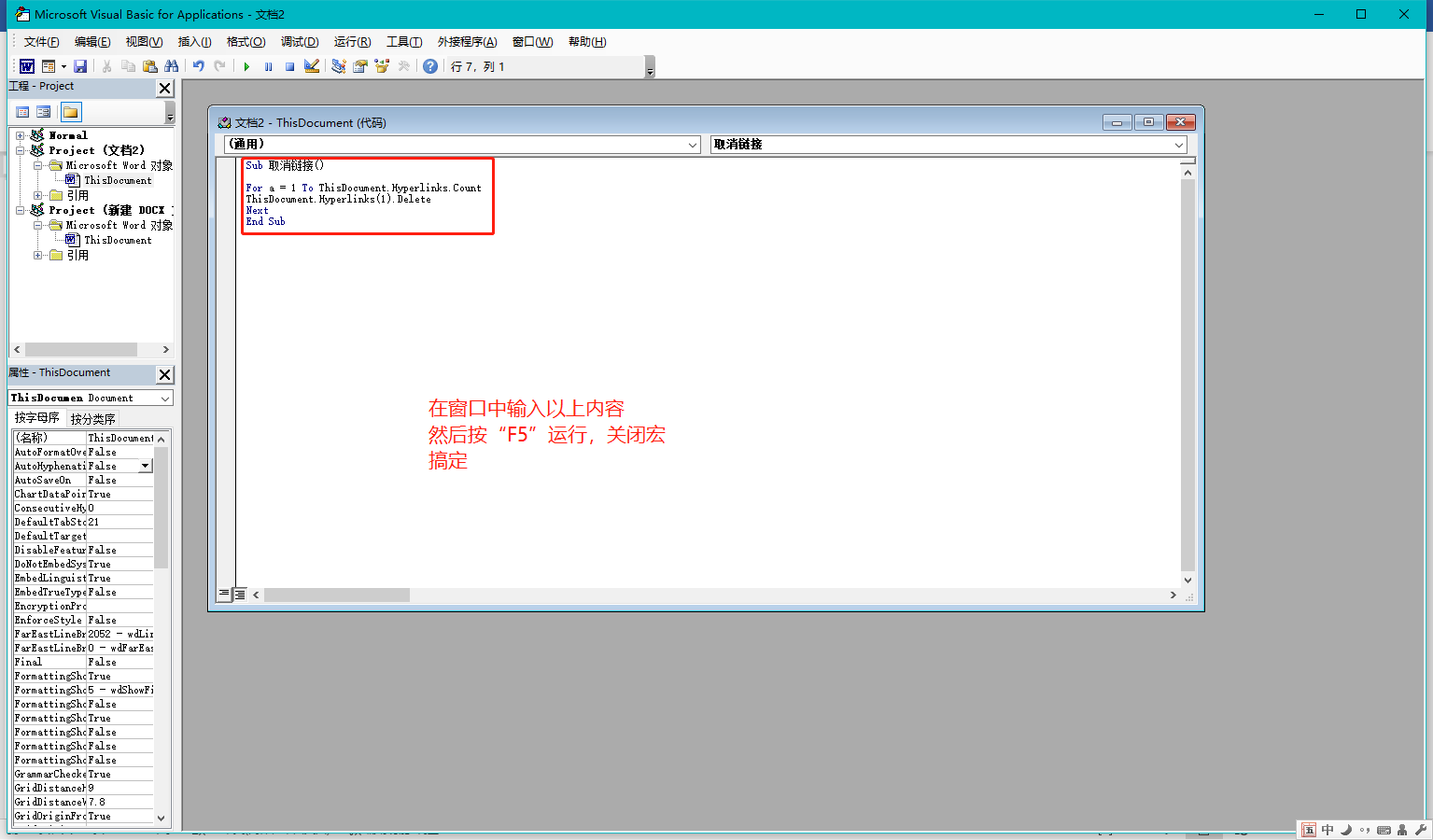Run the macro with the green play icon
The height and width of the screenshot is (840, 1433).
[x=246, y=66]
